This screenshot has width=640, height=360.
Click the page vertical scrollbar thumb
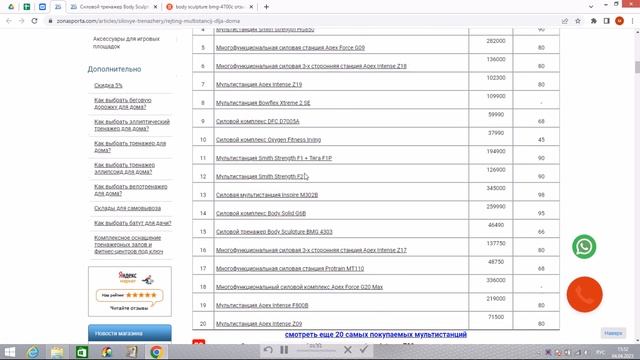click(637, 67)
